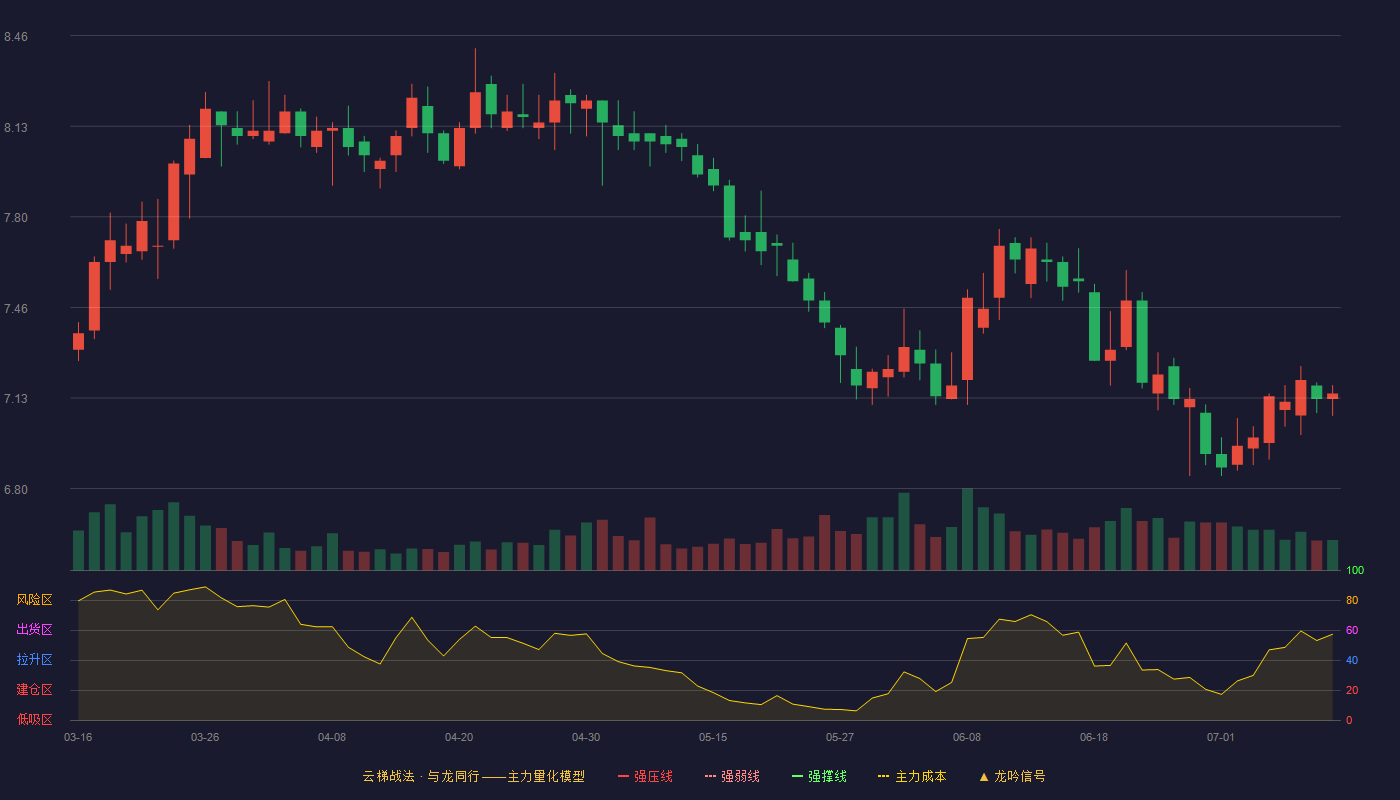The width and height of the screenshot is (1400, 800).
Task: Toggle the 强撑线 legend series
Action: (819, 776)
